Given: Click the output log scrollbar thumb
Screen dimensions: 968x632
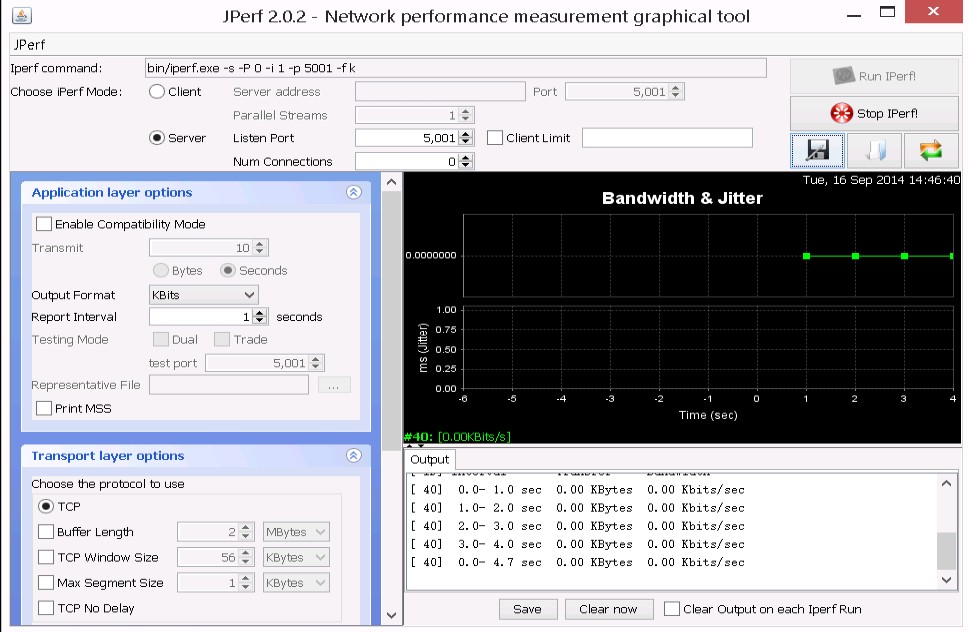Looking at the screenshot, I should pos(946,551).
